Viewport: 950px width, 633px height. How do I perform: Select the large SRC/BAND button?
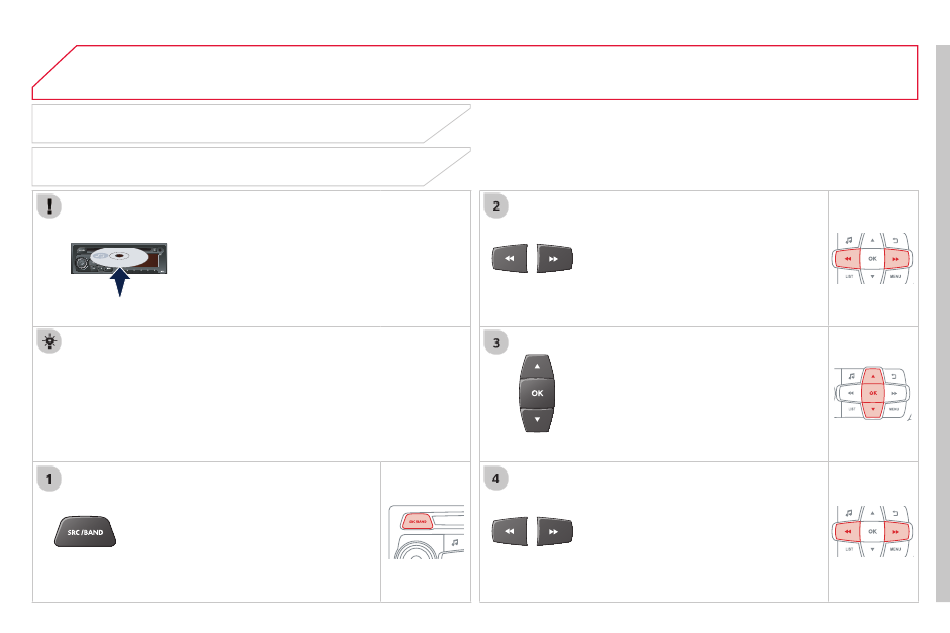[x=85, y=532]
